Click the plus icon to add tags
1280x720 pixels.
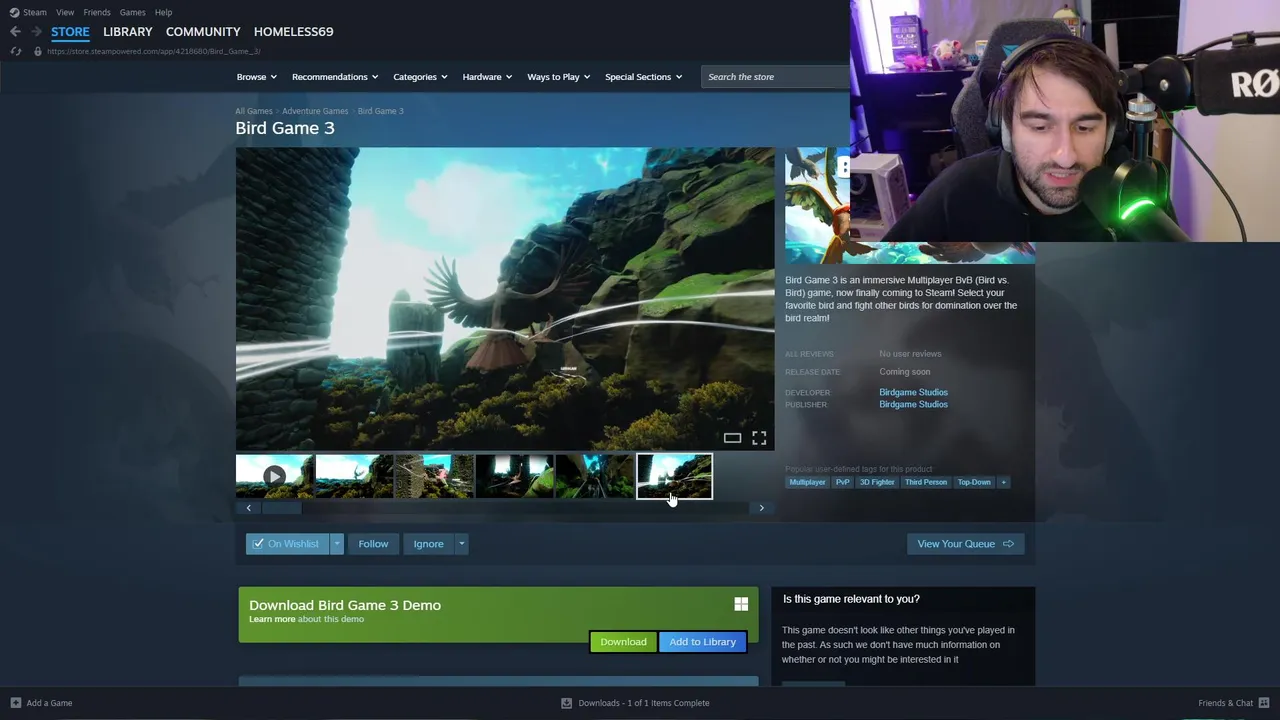tap(1003, 482)
